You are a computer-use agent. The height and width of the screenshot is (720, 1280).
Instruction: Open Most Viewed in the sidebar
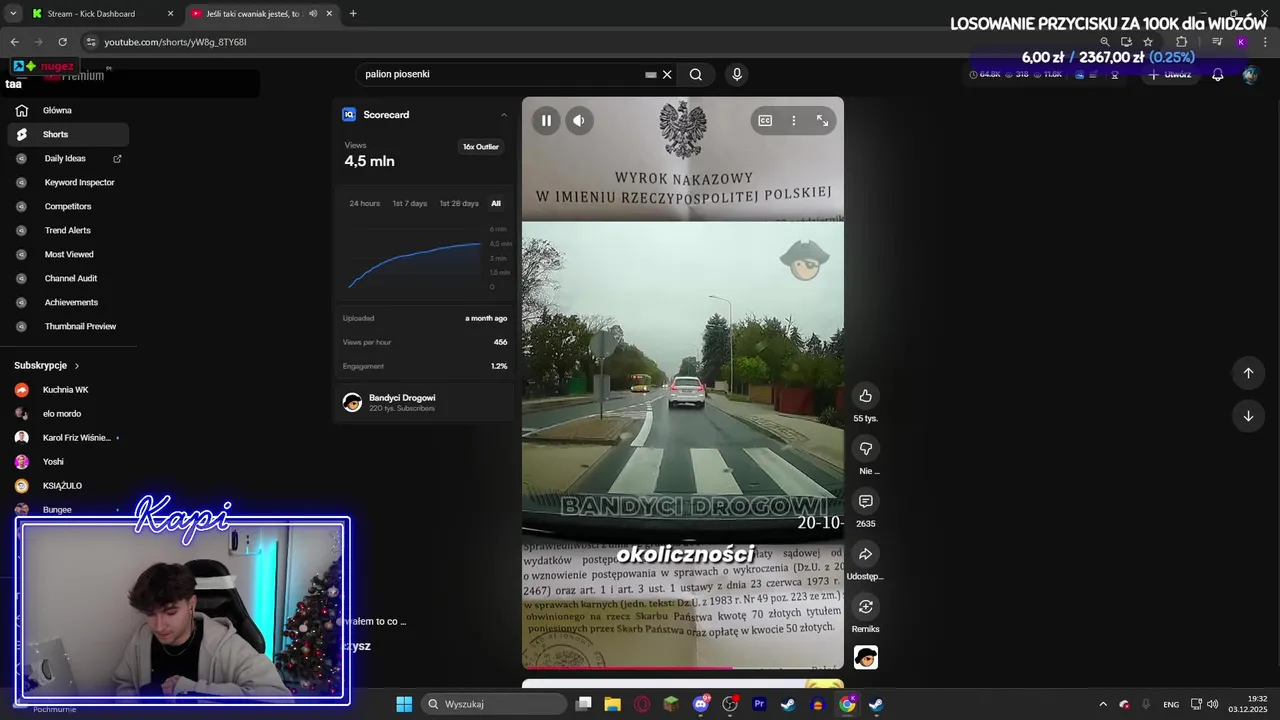click(68, 254)
